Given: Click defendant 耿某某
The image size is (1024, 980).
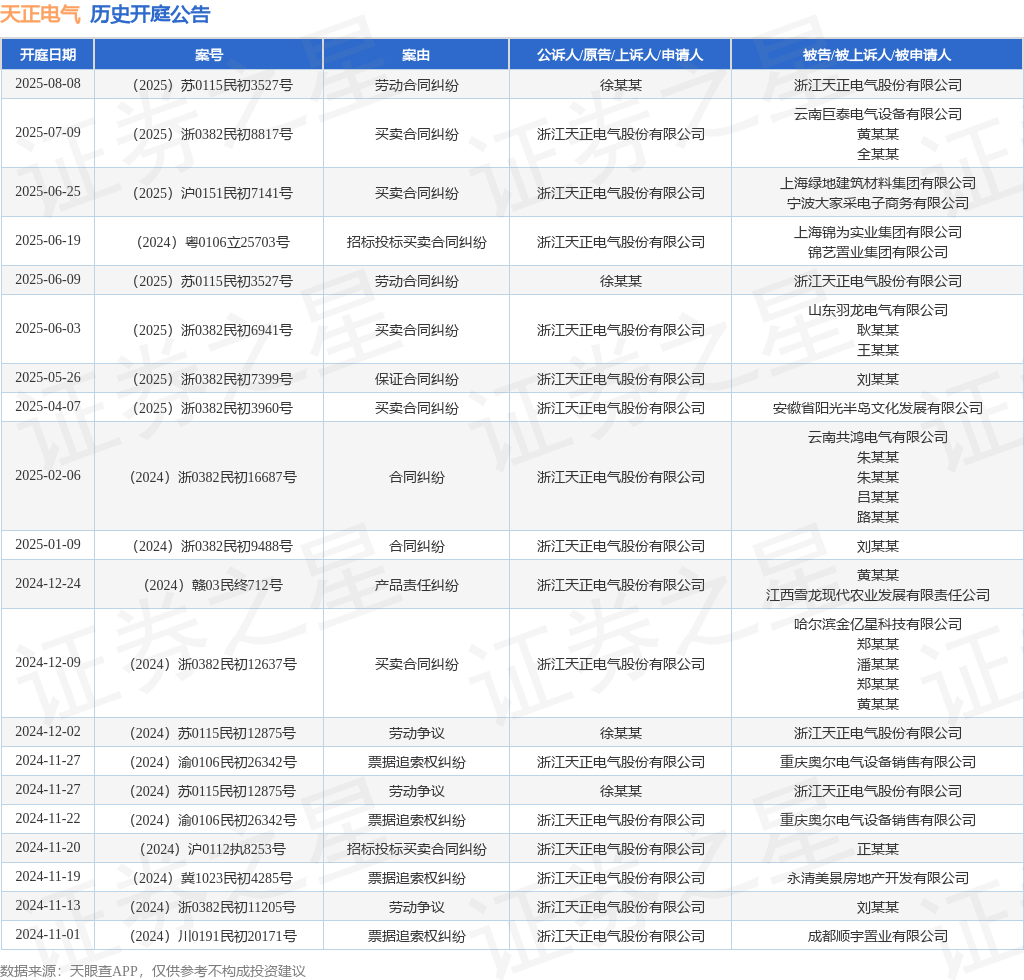Looking at the screenshot, I should (x=877, y=330).
